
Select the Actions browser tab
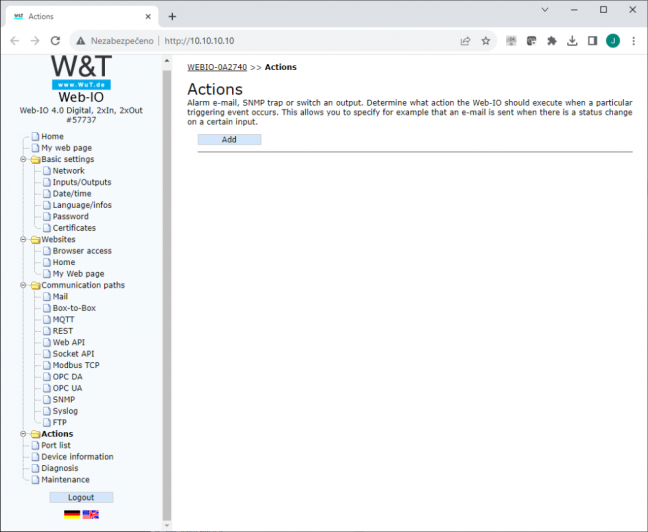point(82,17)
